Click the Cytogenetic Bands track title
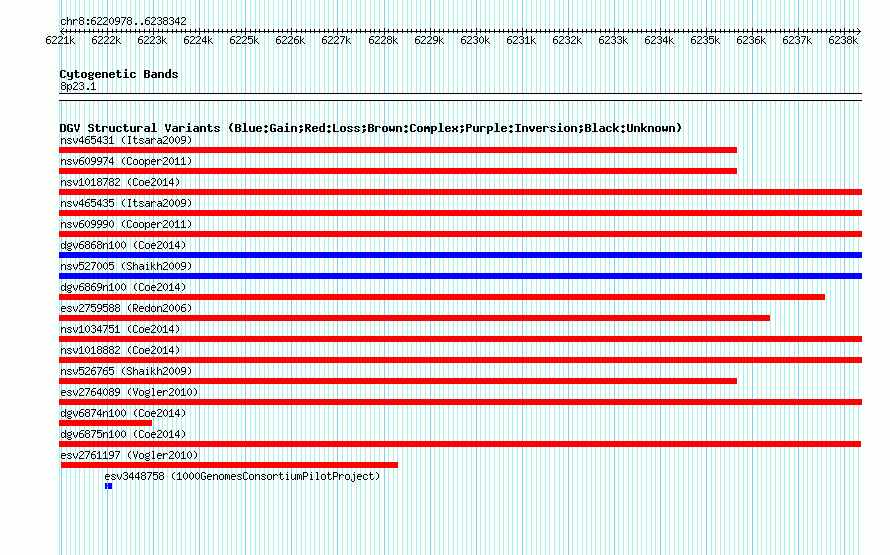This screenshot has height=555, width=890. (x=119, y=74)
